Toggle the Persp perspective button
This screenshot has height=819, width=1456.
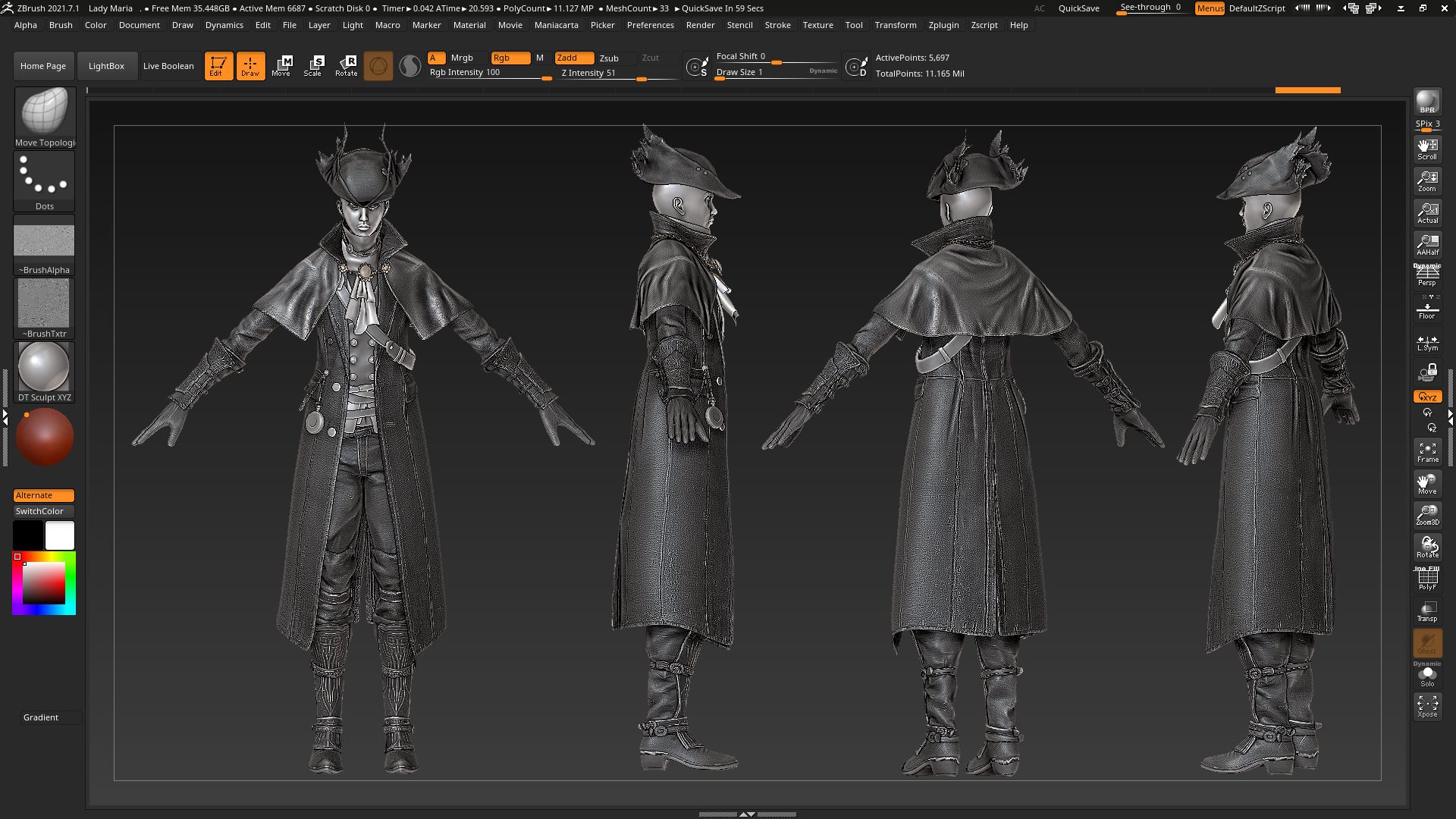(x=1427, y=276)
